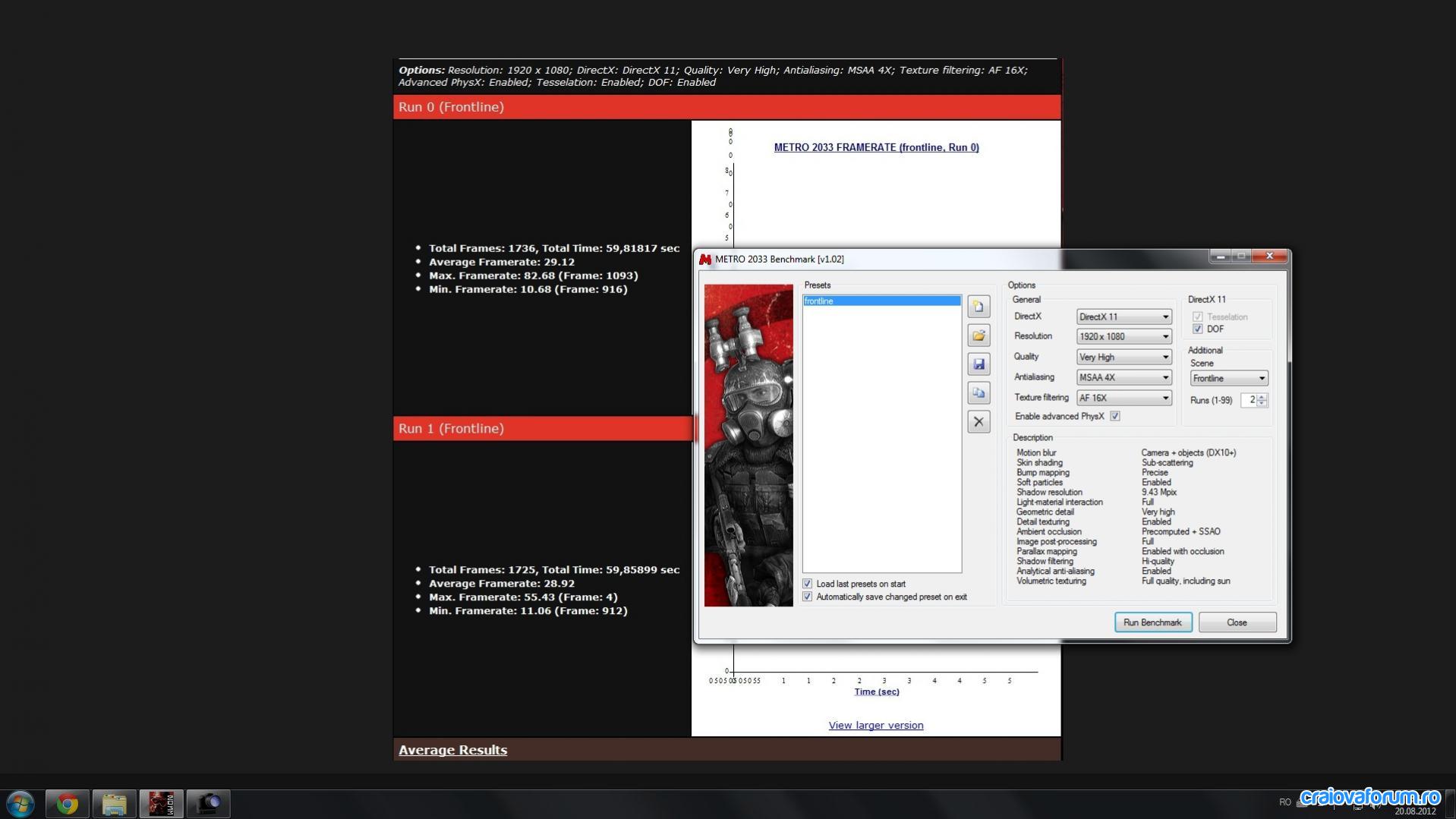1456x819 pixels.
Task: Uncheck Automatically save changed preset on exit
Action: [x=807, y=597]
